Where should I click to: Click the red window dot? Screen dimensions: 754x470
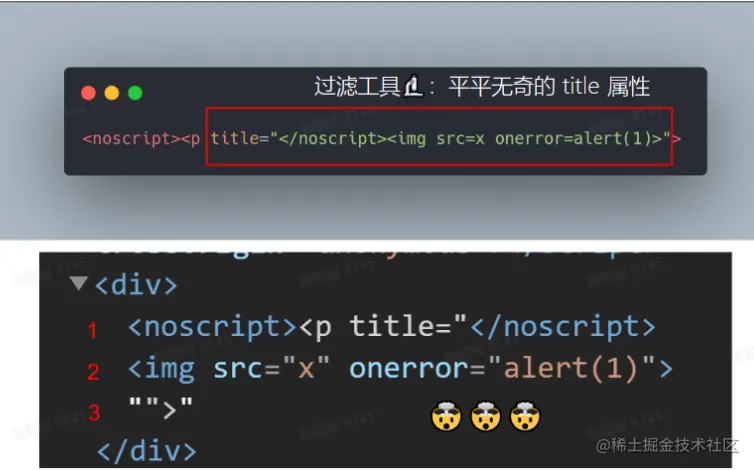point(88,93)
